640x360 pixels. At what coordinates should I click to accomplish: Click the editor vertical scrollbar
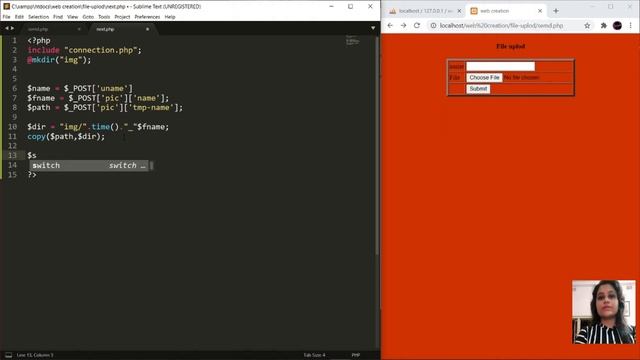[377, 145]
